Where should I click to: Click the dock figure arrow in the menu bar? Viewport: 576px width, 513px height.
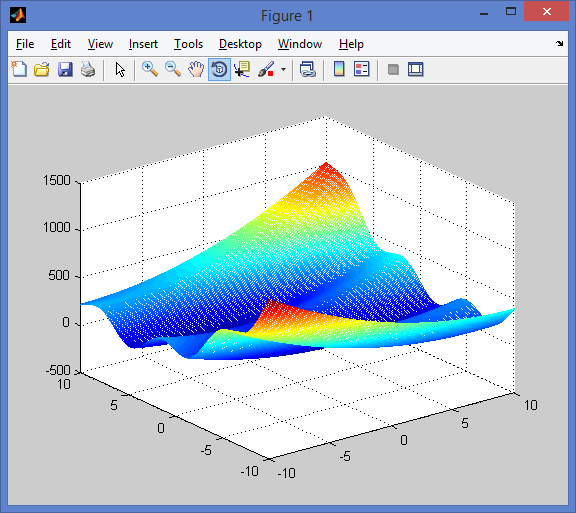tap(559, 43)
